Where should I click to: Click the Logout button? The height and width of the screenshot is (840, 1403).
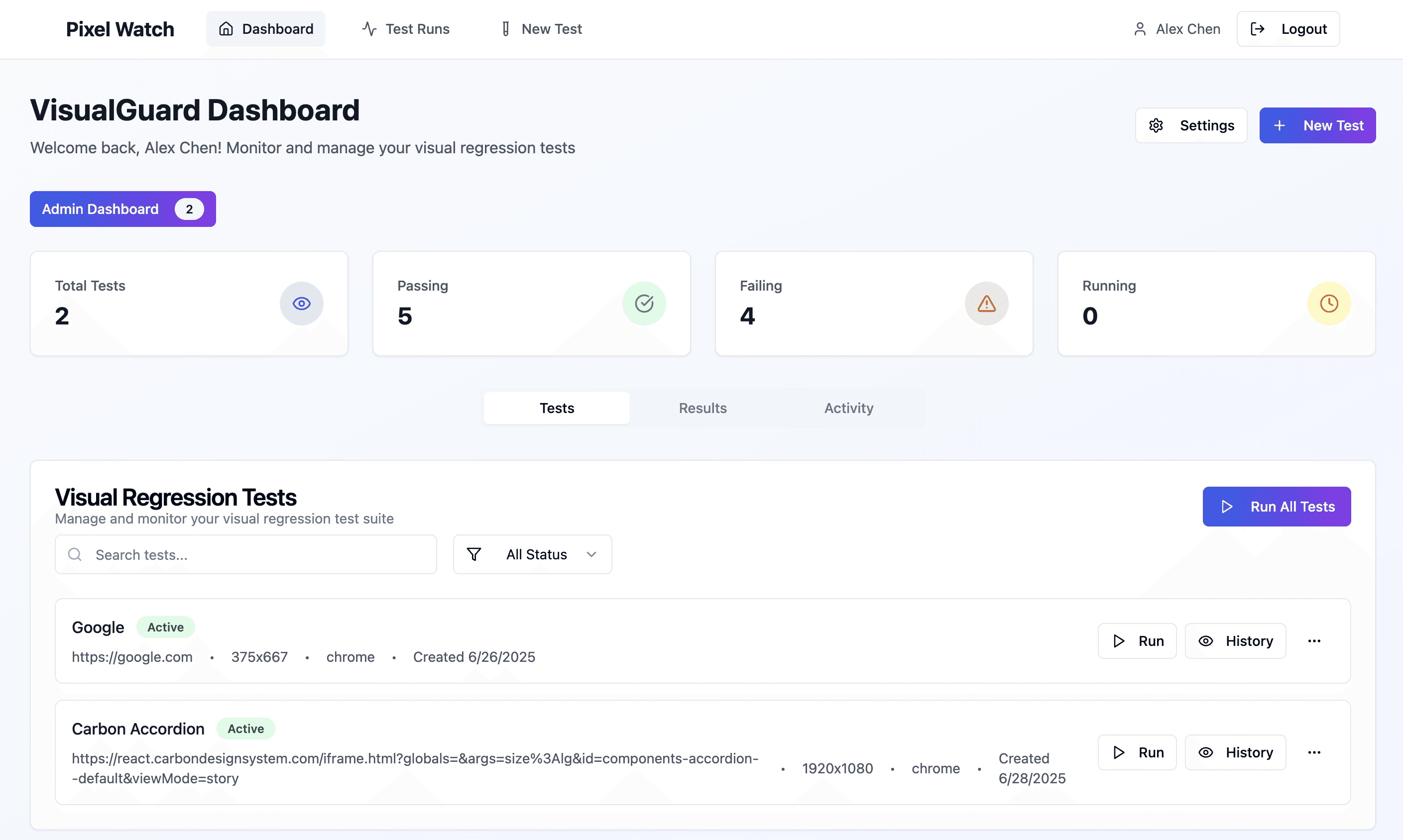click(1288, 29)
